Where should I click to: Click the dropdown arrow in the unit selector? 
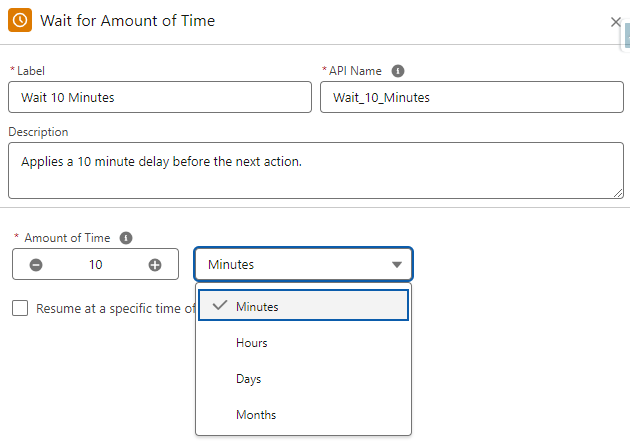tap(397, 265)
